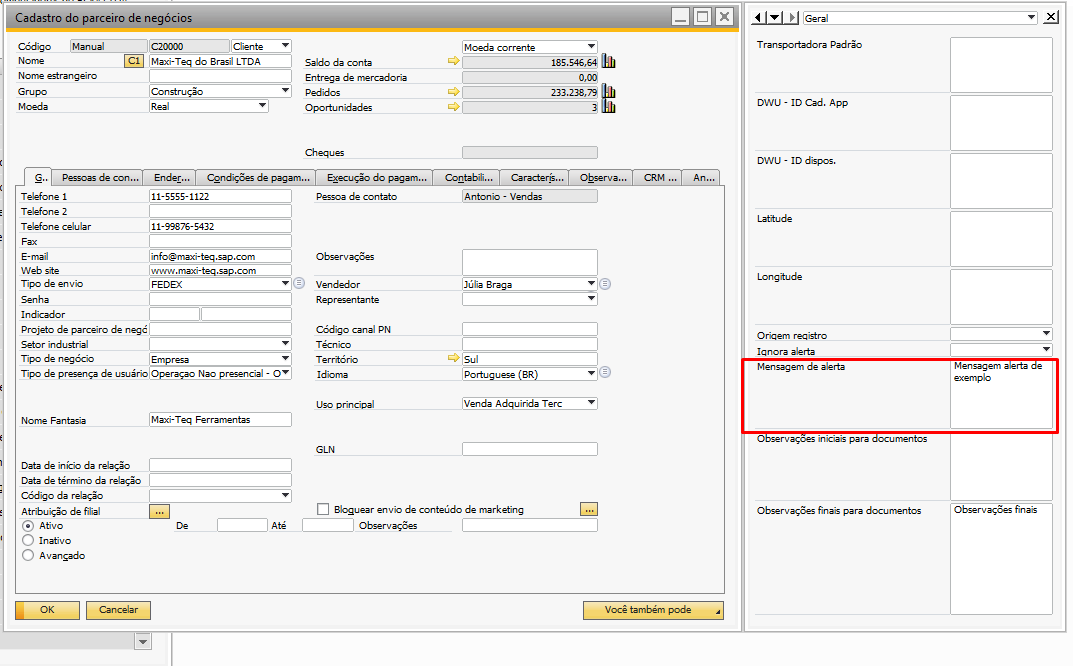
Task: Open the info icon beside Vendedor
Action: click(605, 284)
